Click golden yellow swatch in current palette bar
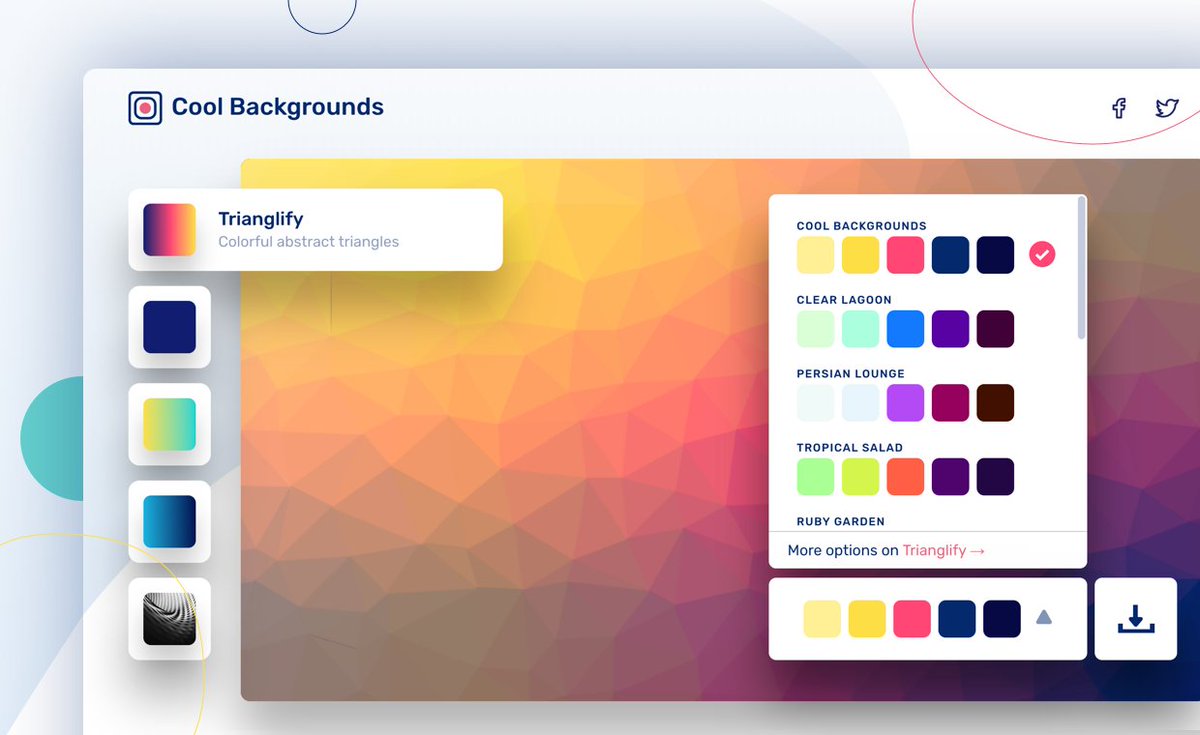The height and width of the screenshot is (735, 1200). point(867,619)
